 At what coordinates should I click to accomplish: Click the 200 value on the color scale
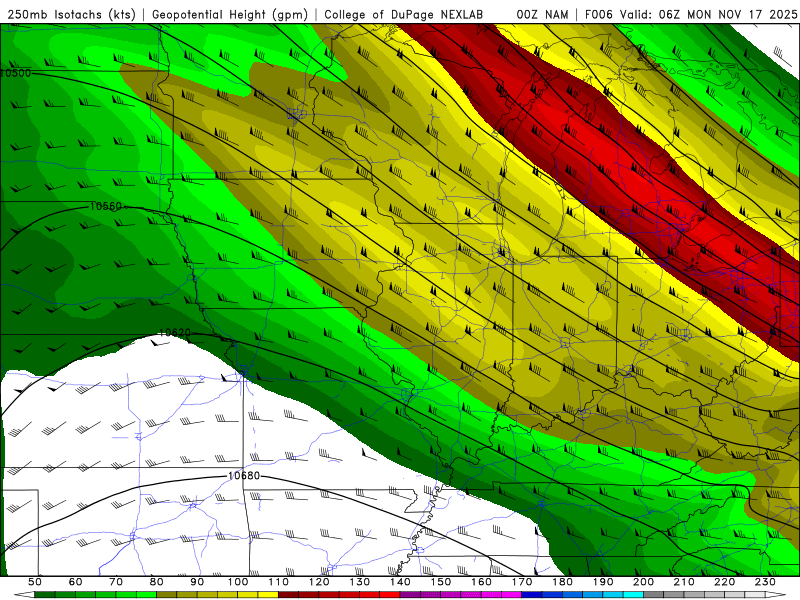tap(643, 582)
